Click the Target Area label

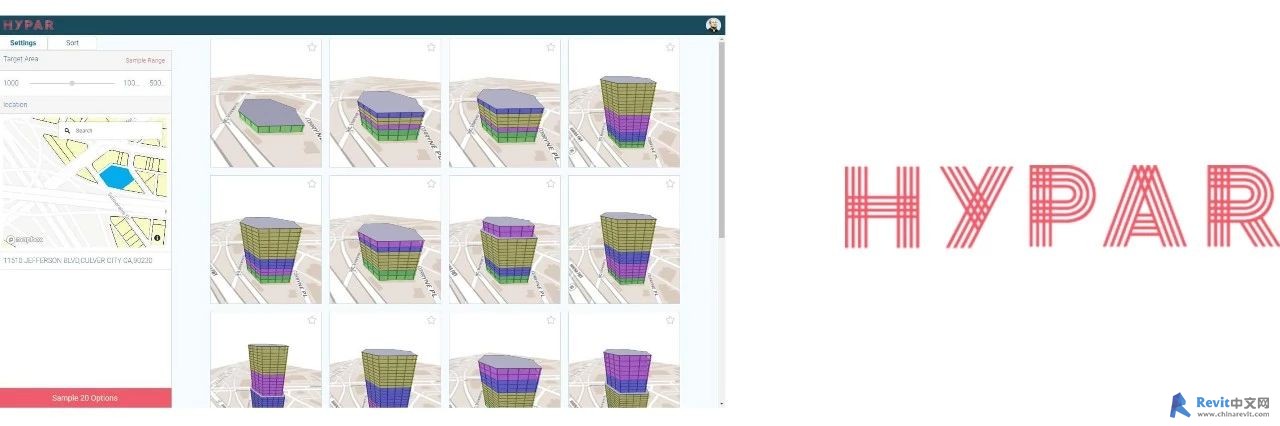pos(21,59)
